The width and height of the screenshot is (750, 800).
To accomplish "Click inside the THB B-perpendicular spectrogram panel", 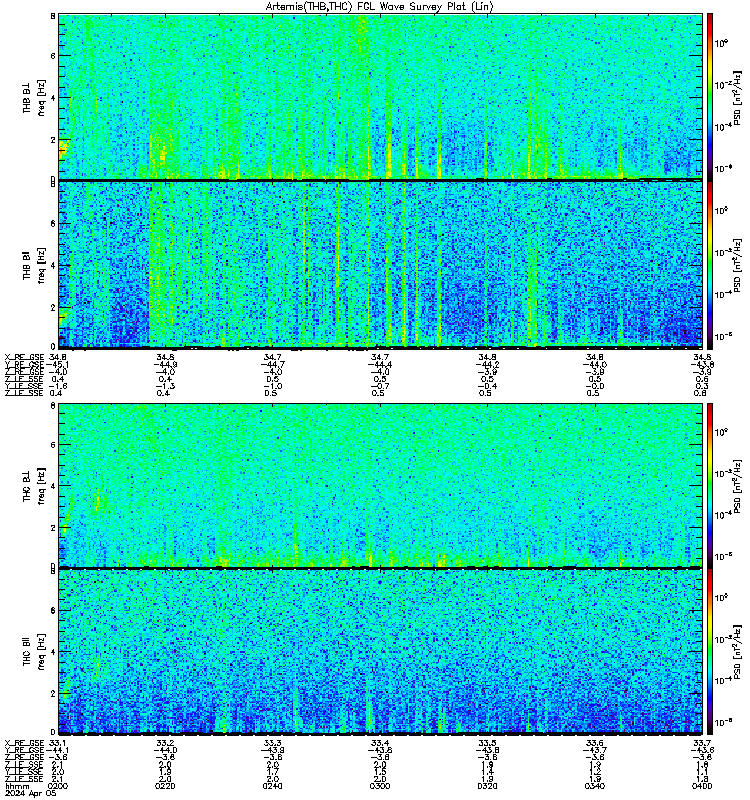I will tap(381, 96).
